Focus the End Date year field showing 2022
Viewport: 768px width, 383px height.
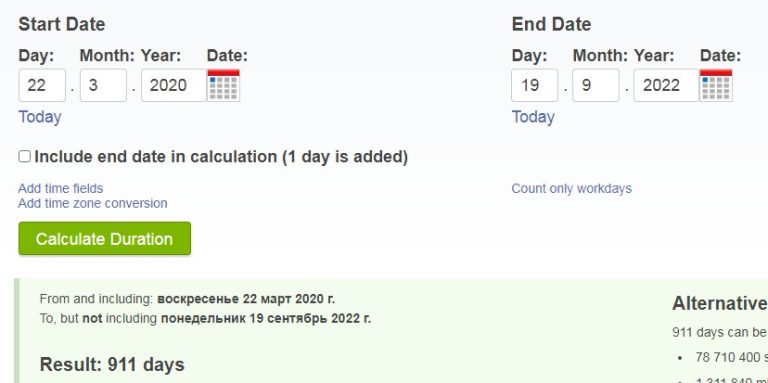(x=667, y=85)
